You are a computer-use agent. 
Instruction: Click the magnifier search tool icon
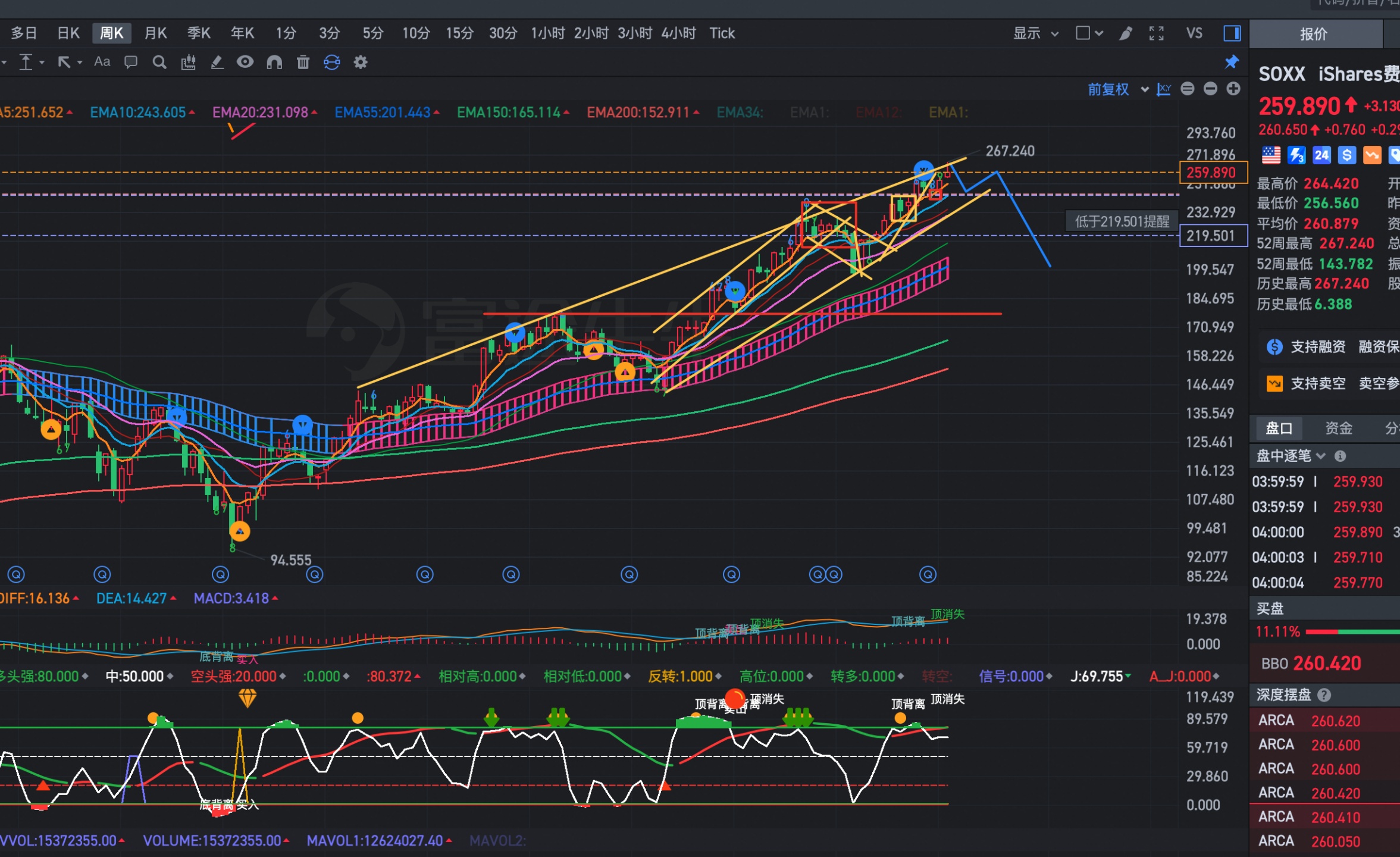coord(159,62)
